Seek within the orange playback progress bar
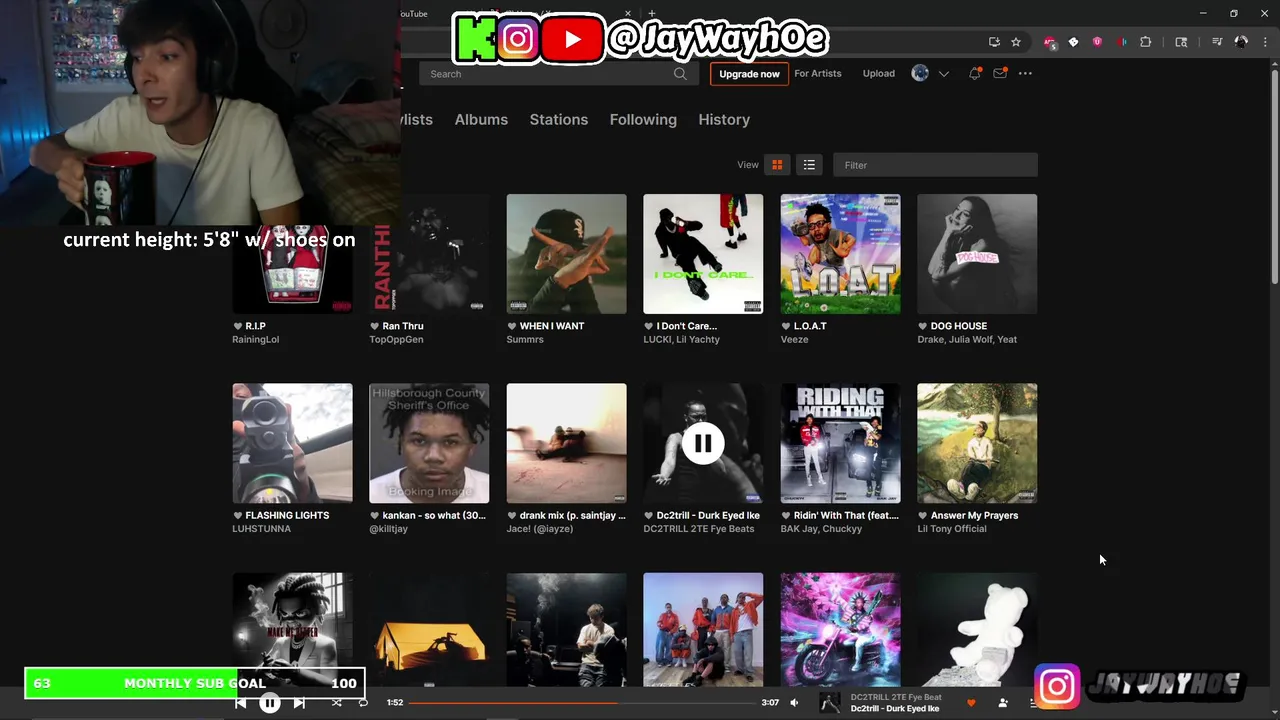 pyautogui.click(x=580, y=703)
